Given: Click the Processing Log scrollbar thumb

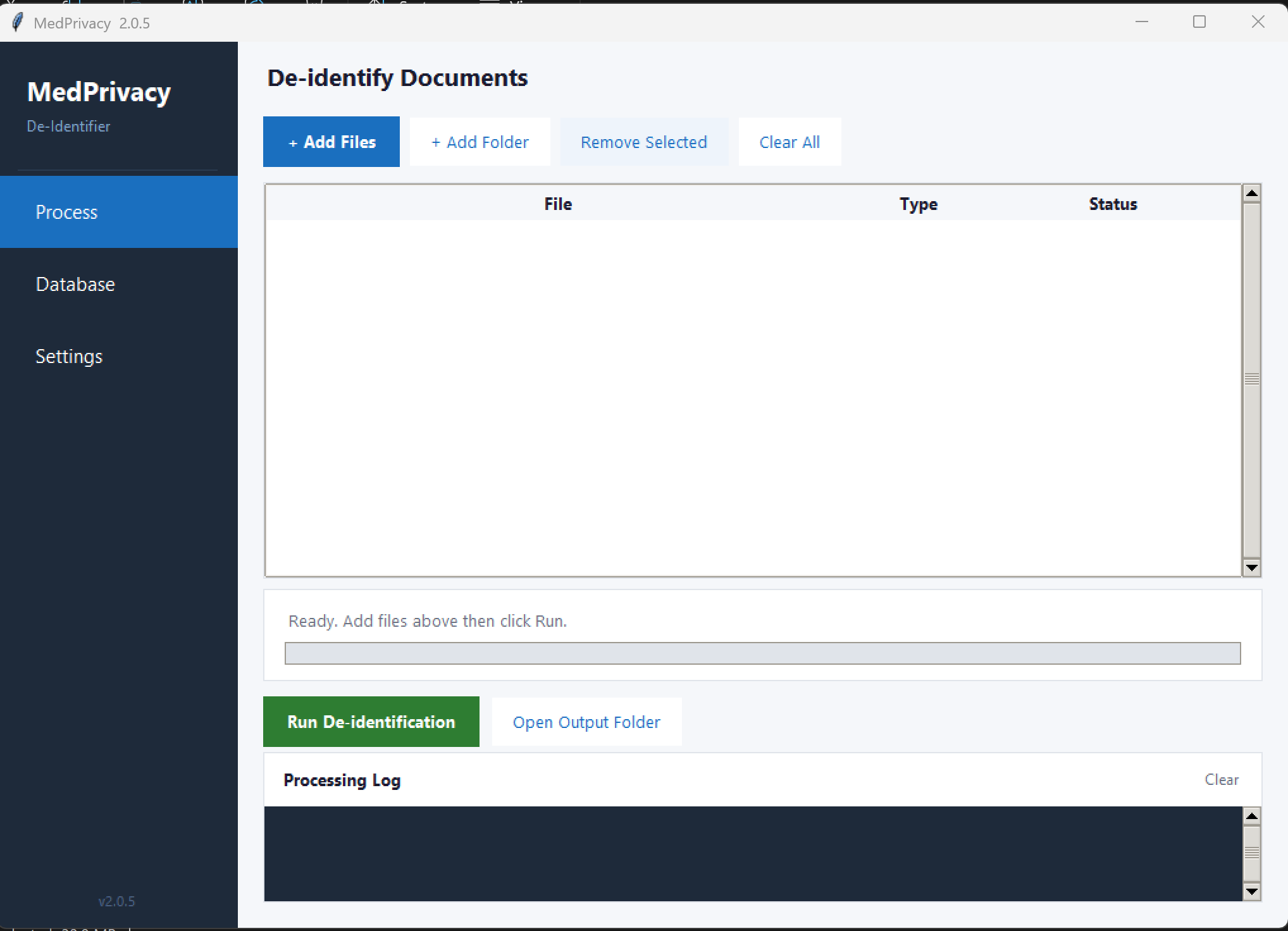Looking at the screenshot, I should [x=1251, y=854].
